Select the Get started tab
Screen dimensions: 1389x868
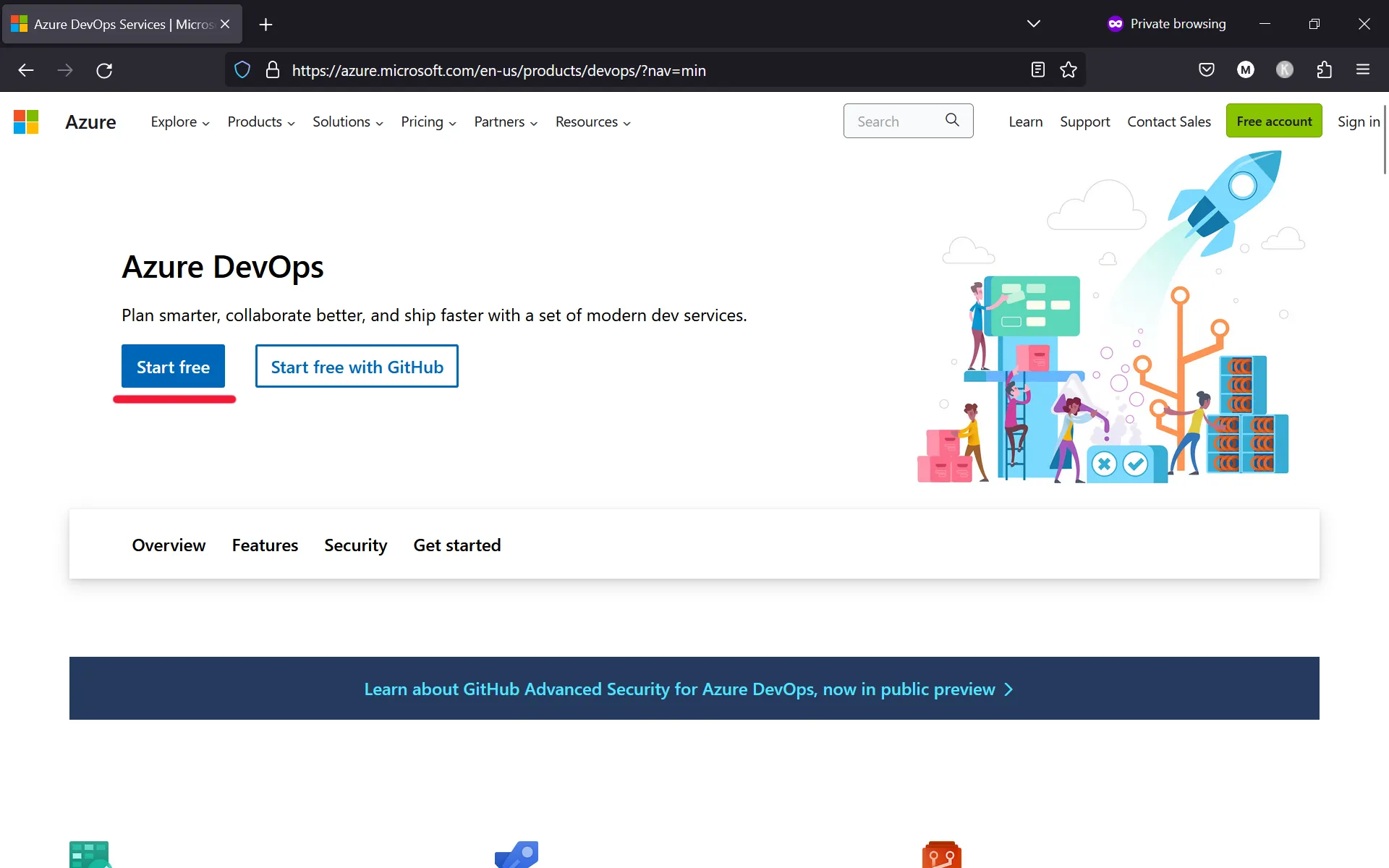(x=456, y=545)
